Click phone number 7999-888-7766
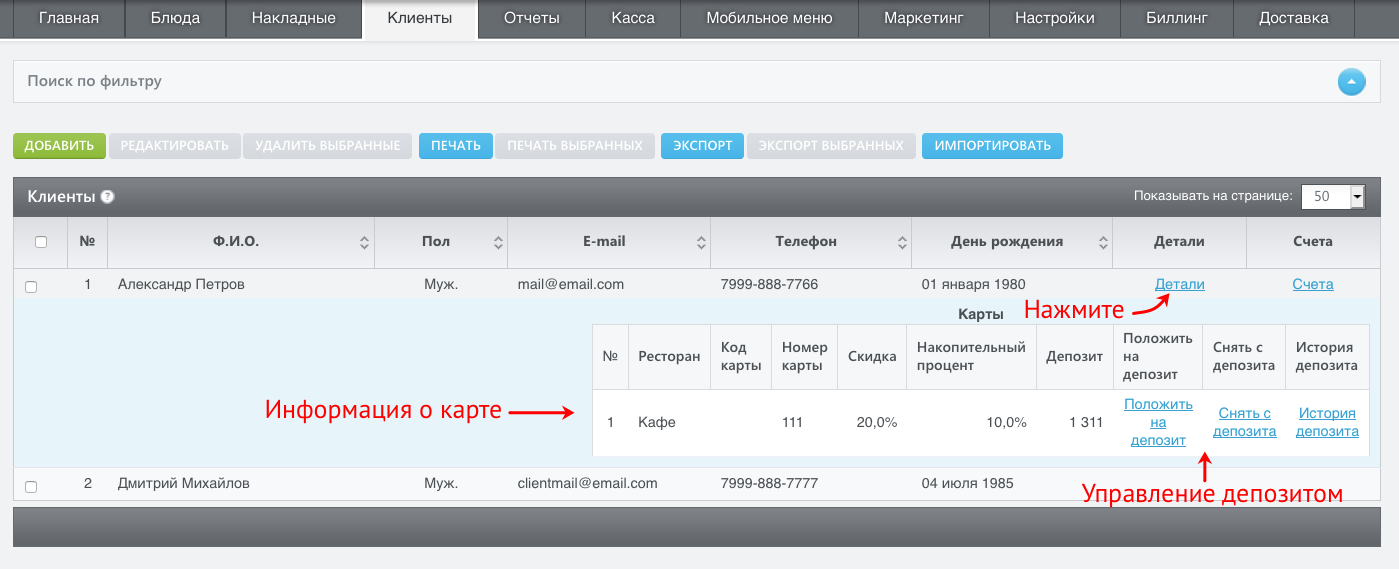The width and height of the screenshot is (1399, 569). pos(769,284)
